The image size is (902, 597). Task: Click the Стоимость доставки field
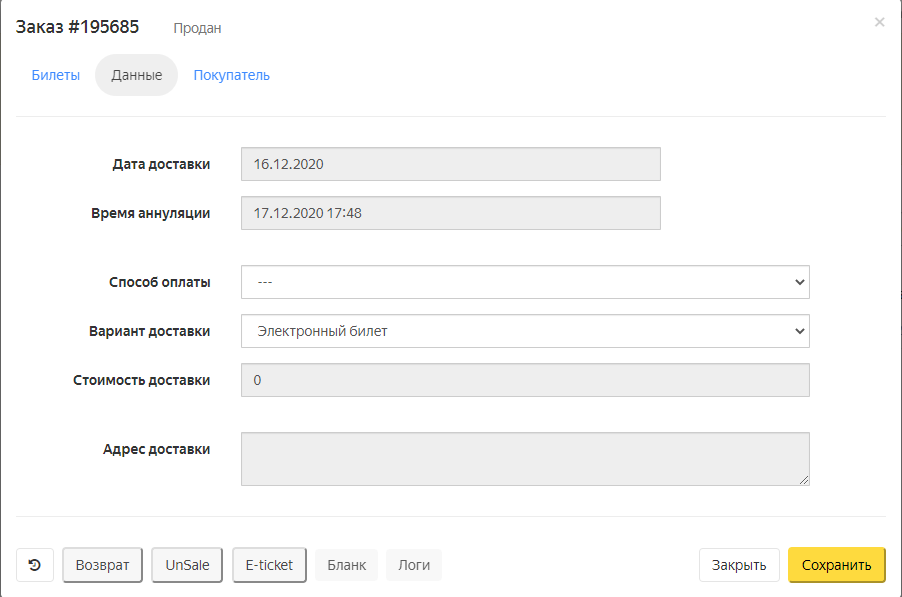tap(525, 380)
